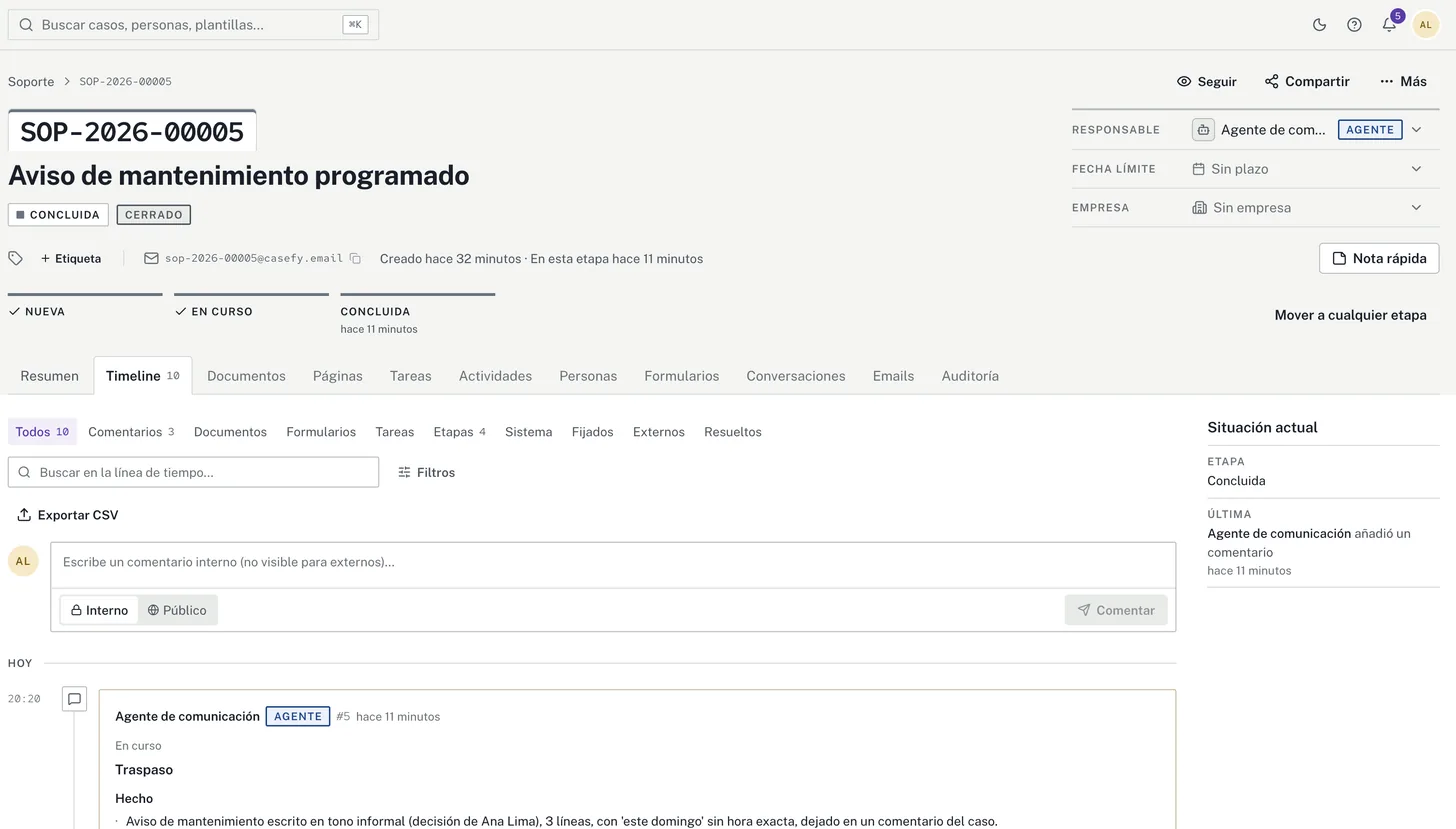1456x829 pixels.
Task: Open Mover a cualquier etapa
Action: 1350,315
